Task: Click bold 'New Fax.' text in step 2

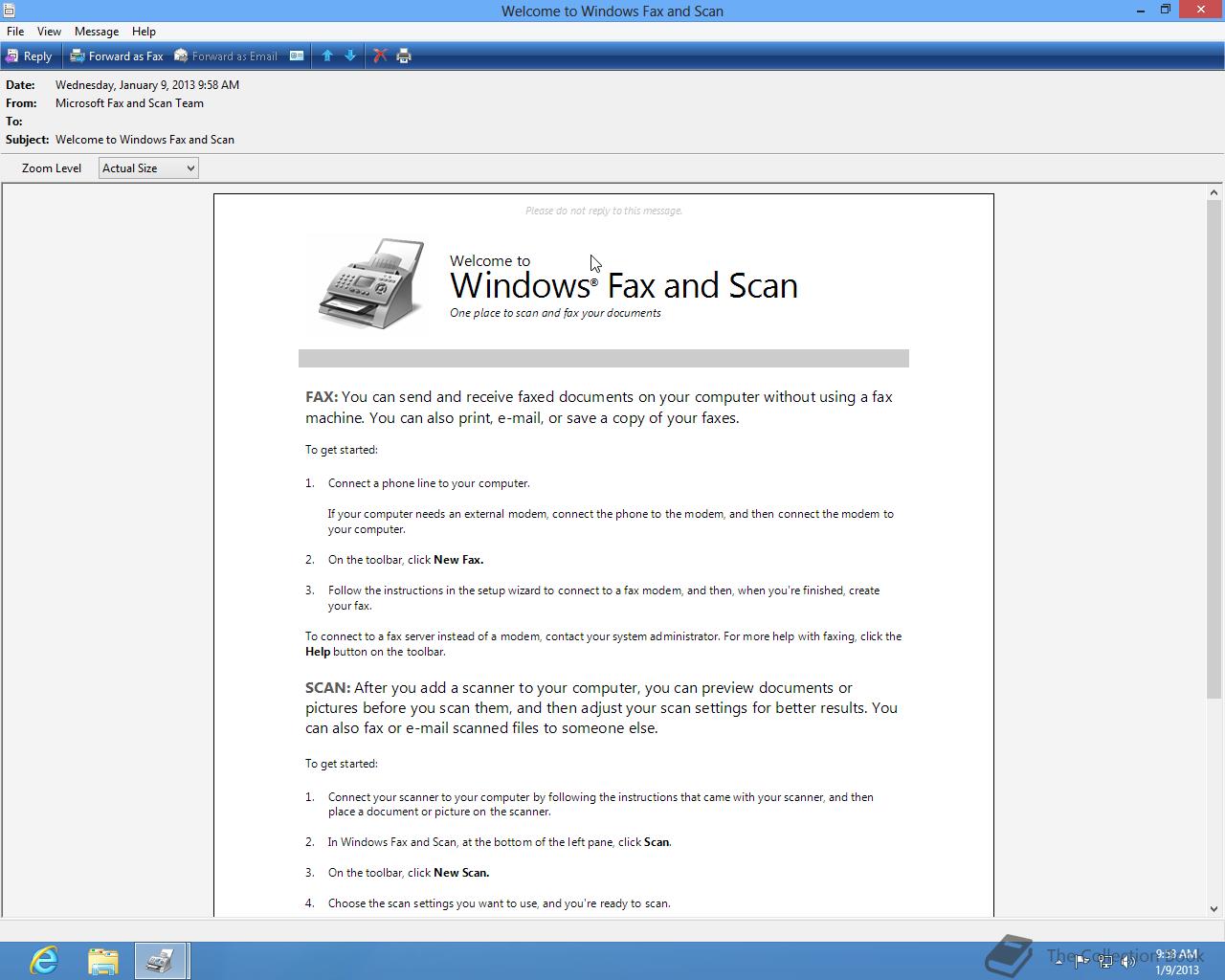Action: click(458, 560)
